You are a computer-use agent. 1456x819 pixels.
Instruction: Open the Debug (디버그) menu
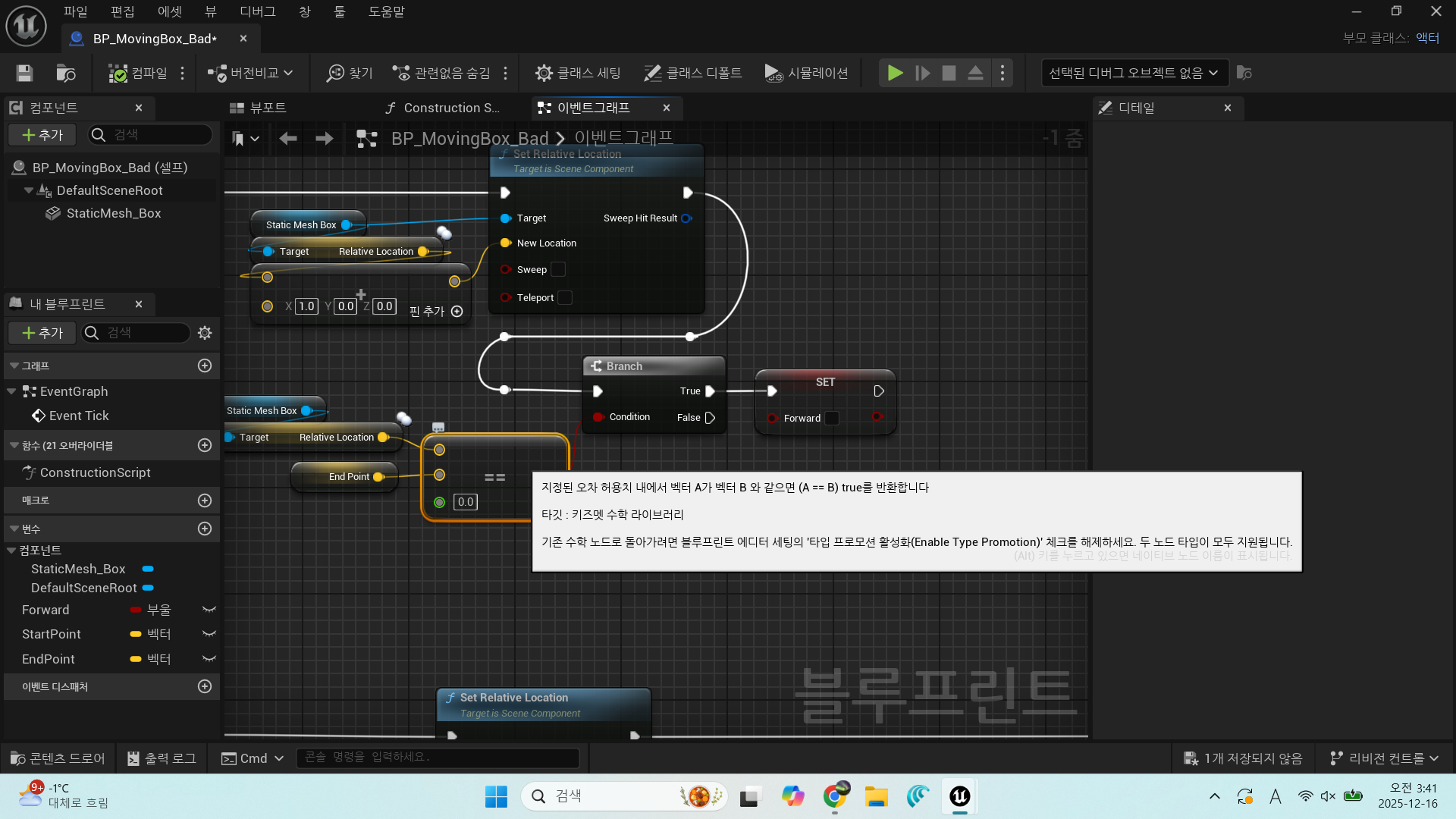click(258, 11)
